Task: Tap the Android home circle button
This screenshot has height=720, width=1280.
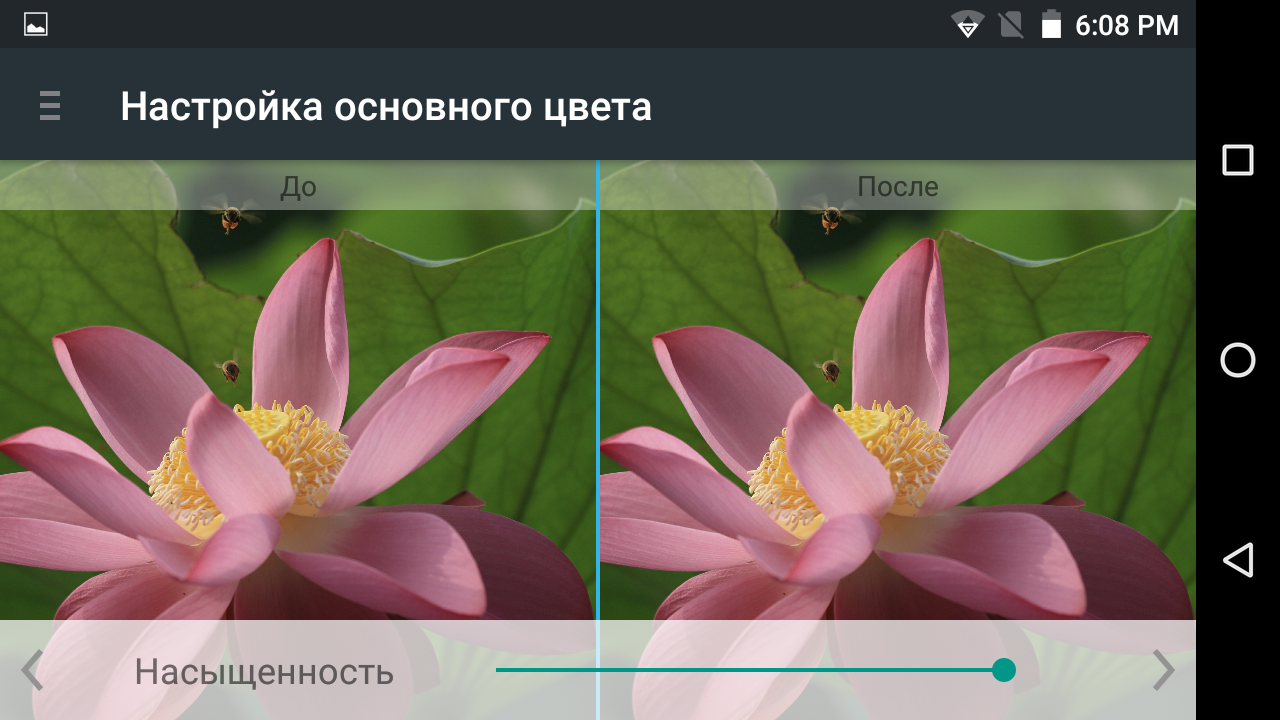Action: (x=1238, y=360)
